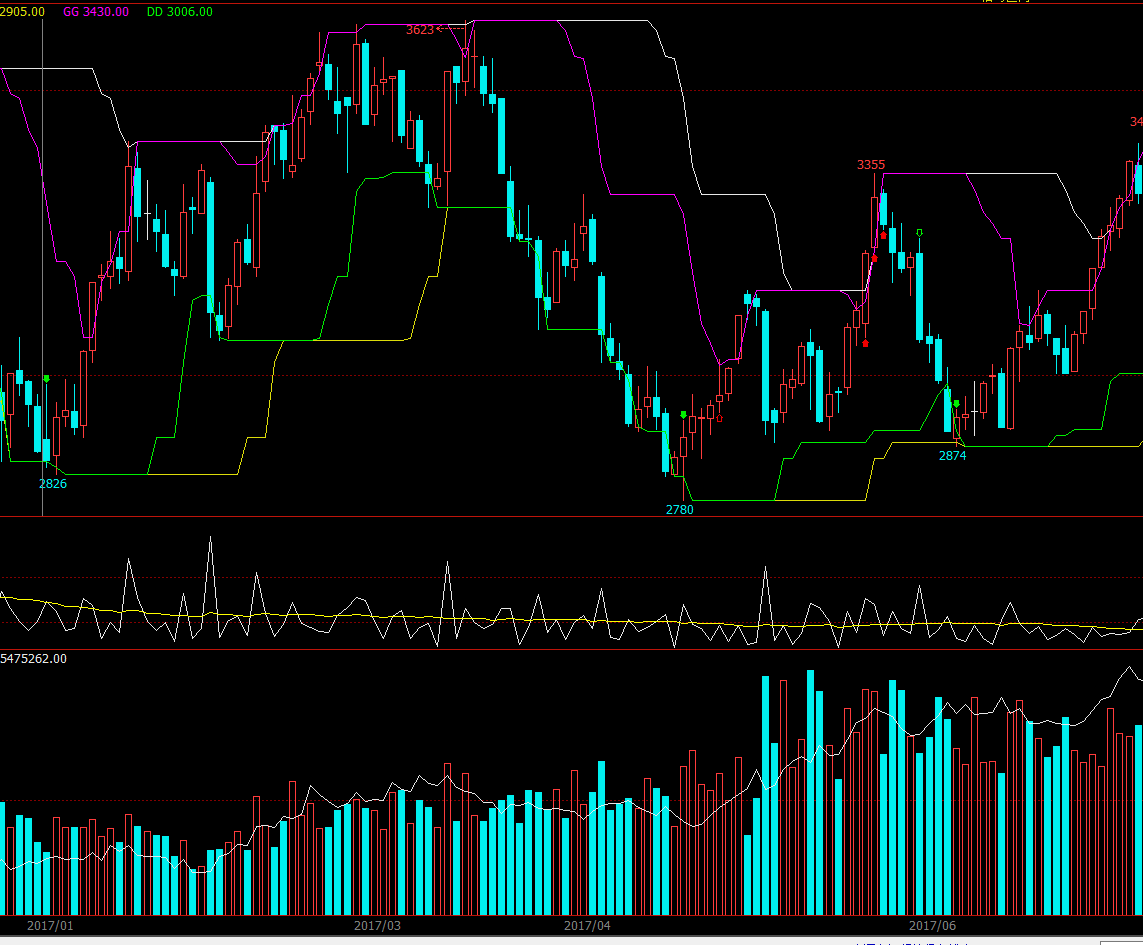This screenshot has width=1143, height=945.
Task: Click the green down-arrow marker near the 2826 low
Action: point(46,379)
